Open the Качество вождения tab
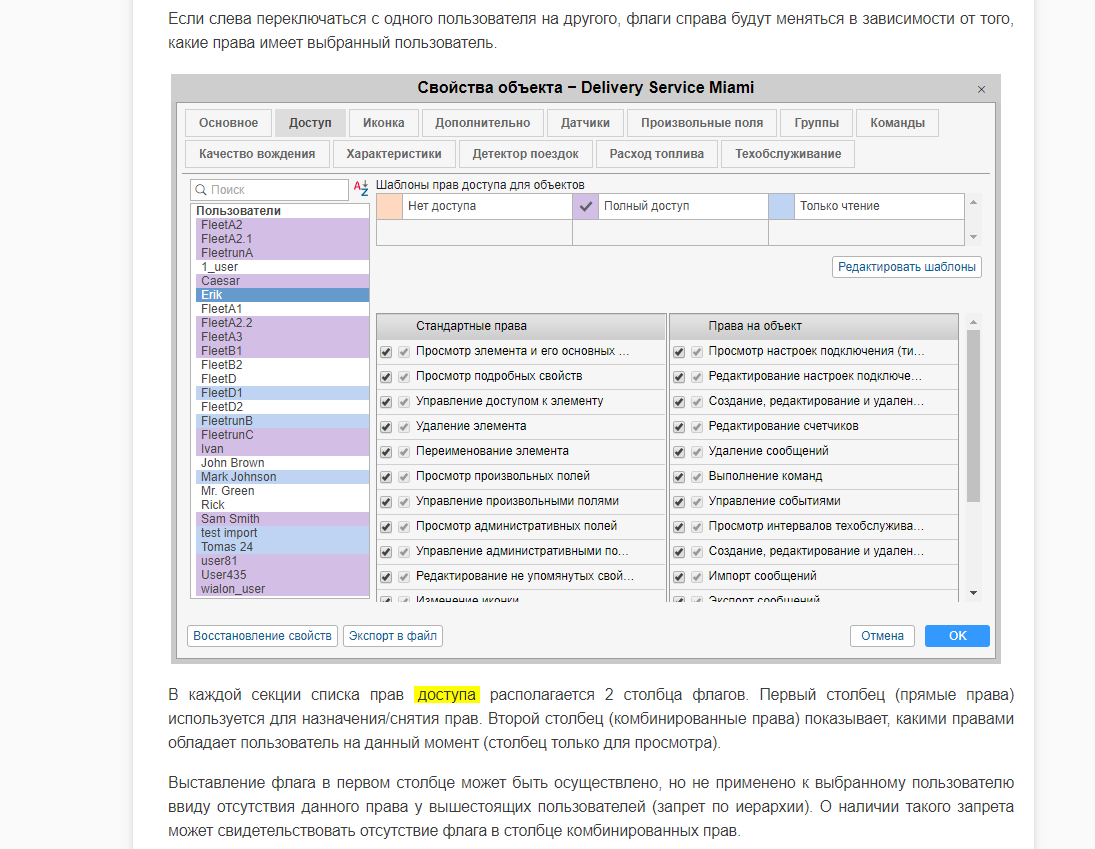The height and width of the screenshot is (849, 1095). point(257,154)
